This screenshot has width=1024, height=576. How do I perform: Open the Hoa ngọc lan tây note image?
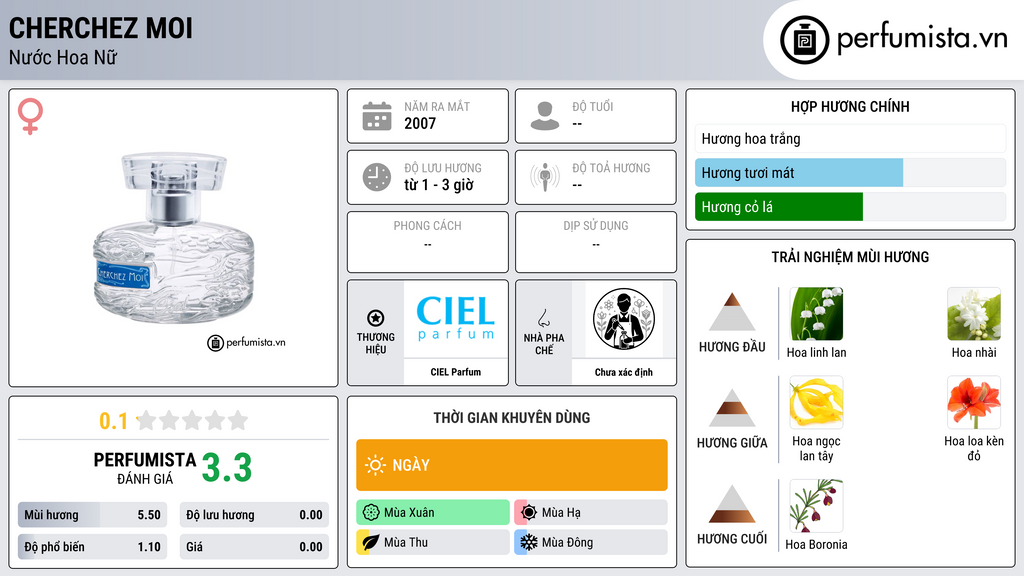click(816, 402)
